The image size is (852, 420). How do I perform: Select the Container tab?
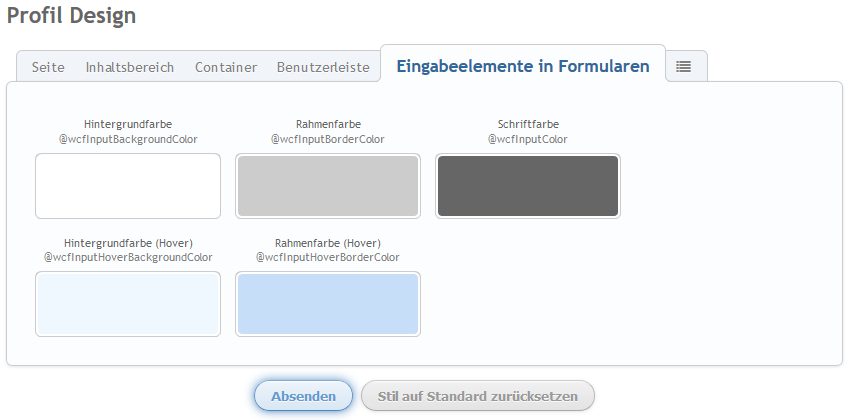coord(226,67)
